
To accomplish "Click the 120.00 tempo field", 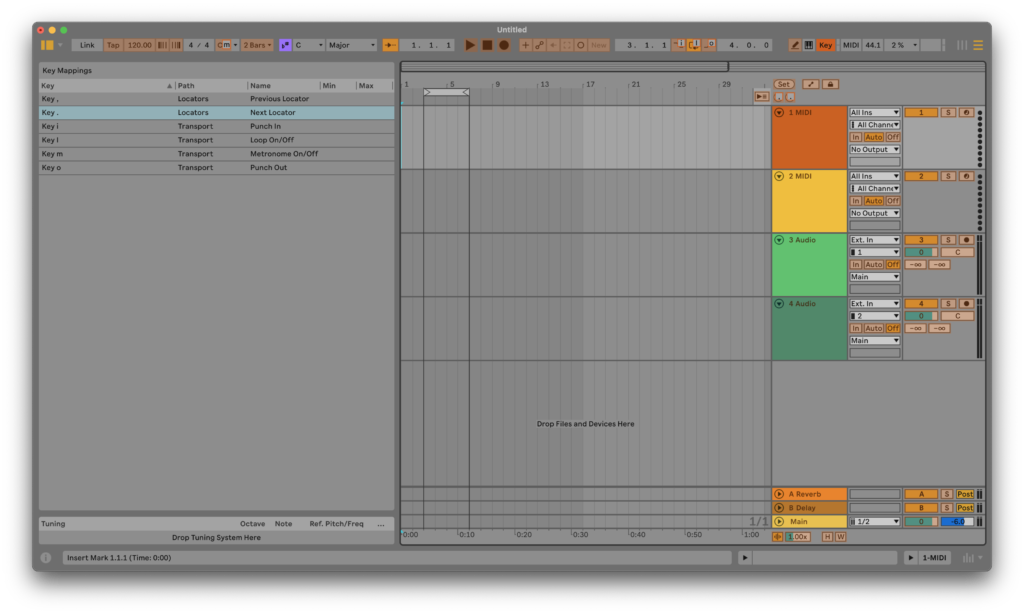I will pos(139,45).
